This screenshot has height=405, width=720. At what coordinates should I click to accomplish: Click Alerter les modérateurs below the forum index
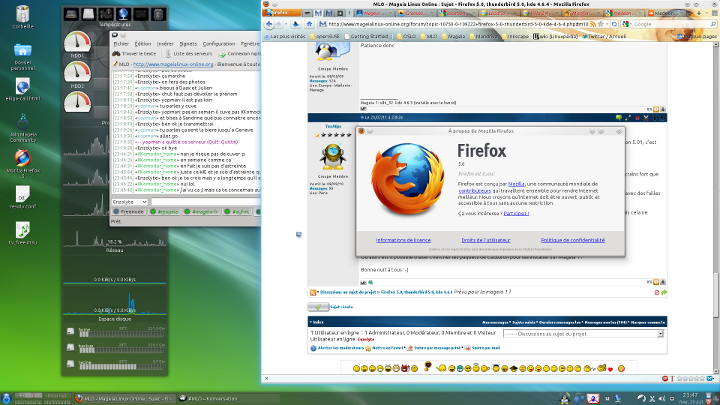337,348
